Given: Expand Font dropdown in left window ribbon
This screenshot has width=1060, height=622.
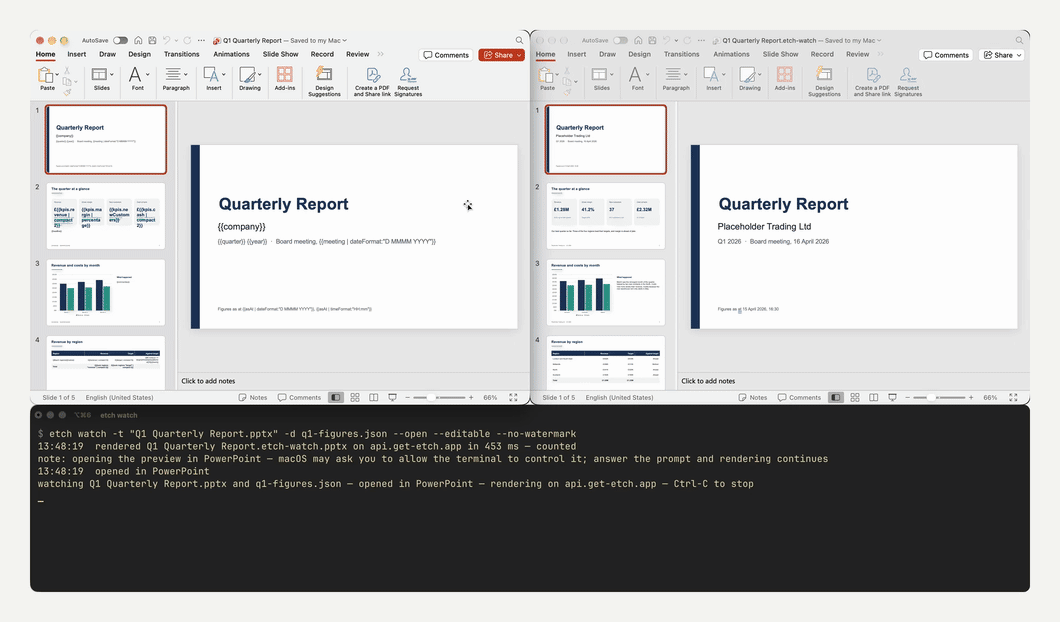Looking at the screenshot, I should (x=147, y=74).
